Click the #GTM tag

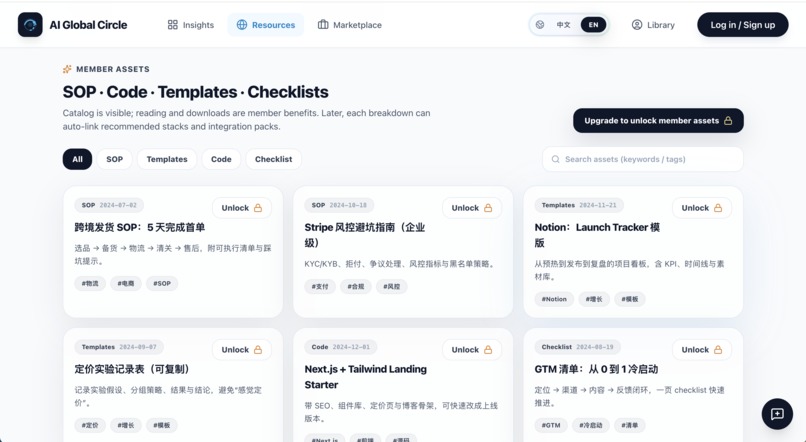[x=551, y=425]
